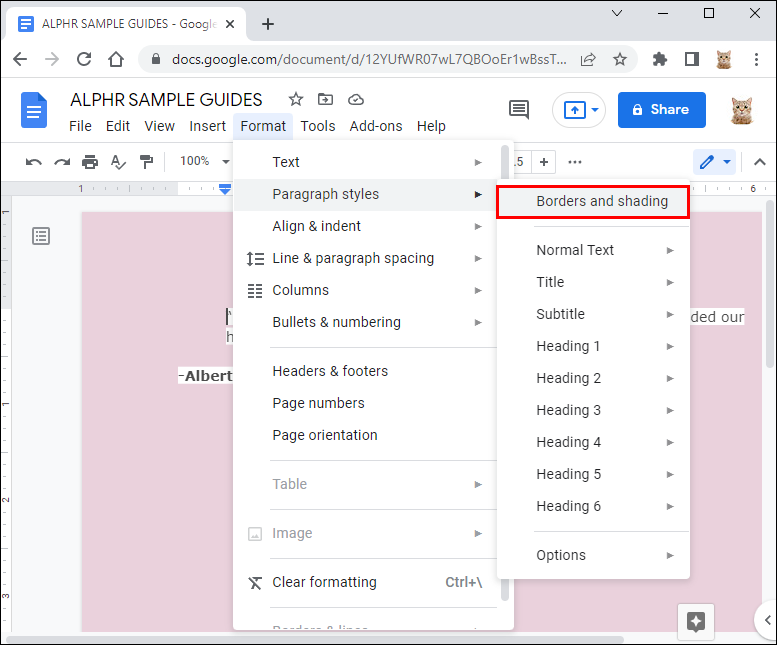Choose Borders and shading

click(x=593, y=202)
